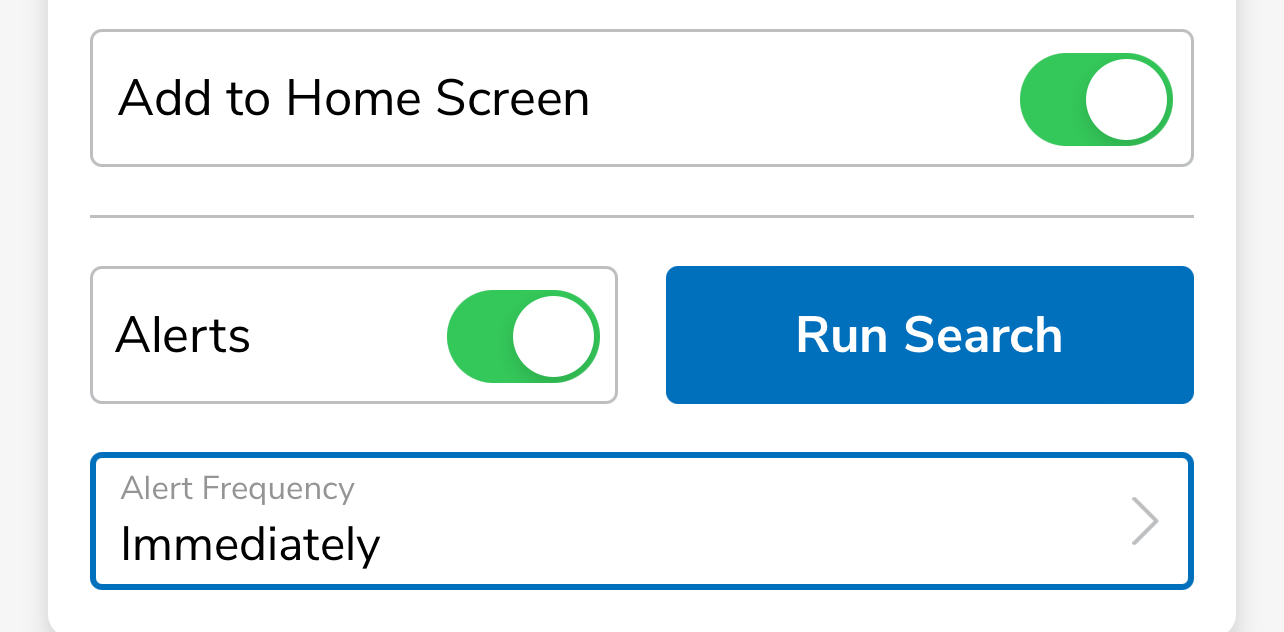Click the Alerts label text
The width and height of the screenshot is (1284, 632).
tap(183, 335)
